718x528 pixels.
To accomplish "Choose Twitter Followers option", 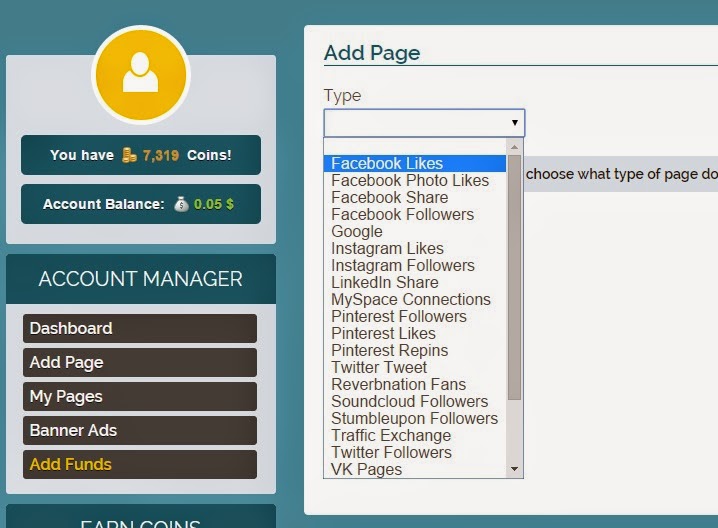I will (414, 452).
